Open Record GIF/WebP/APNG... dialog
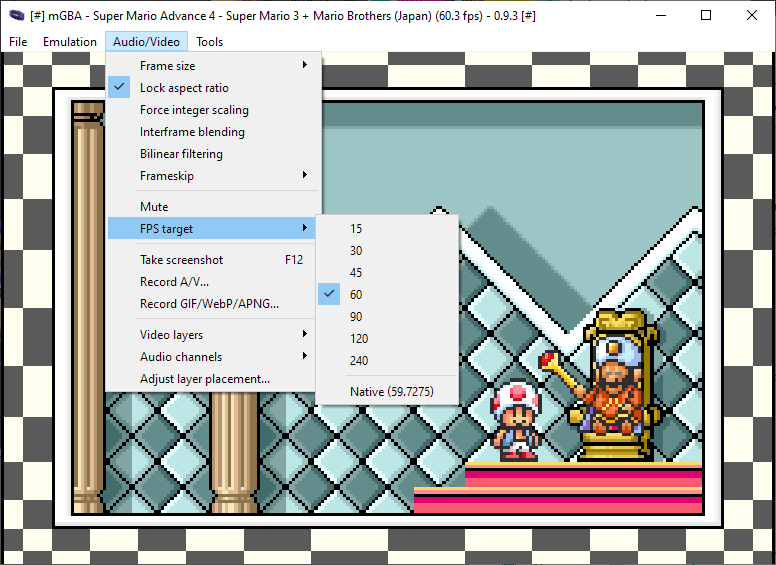 click(x=212, y=304)
